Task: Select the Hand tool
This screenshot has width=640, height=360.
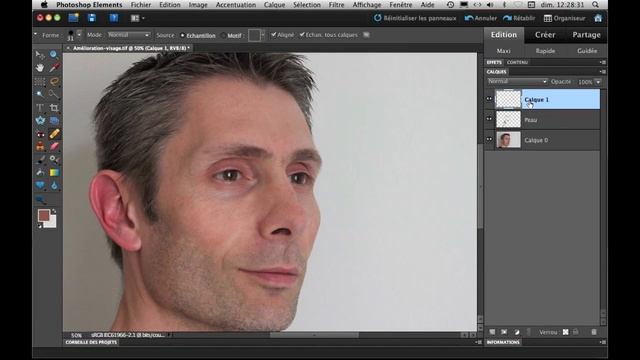Action: tap(40, 68)
